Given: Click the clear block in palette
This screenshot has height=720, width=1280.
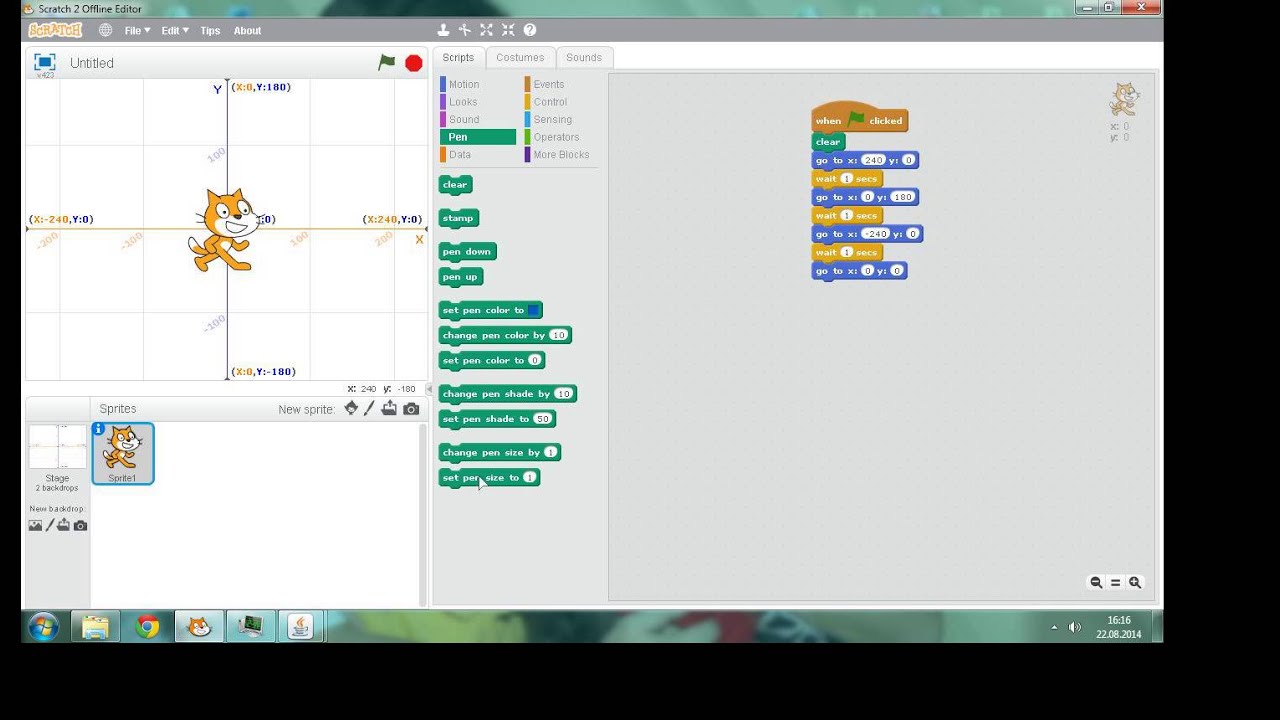Looking at the screenshot, I should click(455, 185).
